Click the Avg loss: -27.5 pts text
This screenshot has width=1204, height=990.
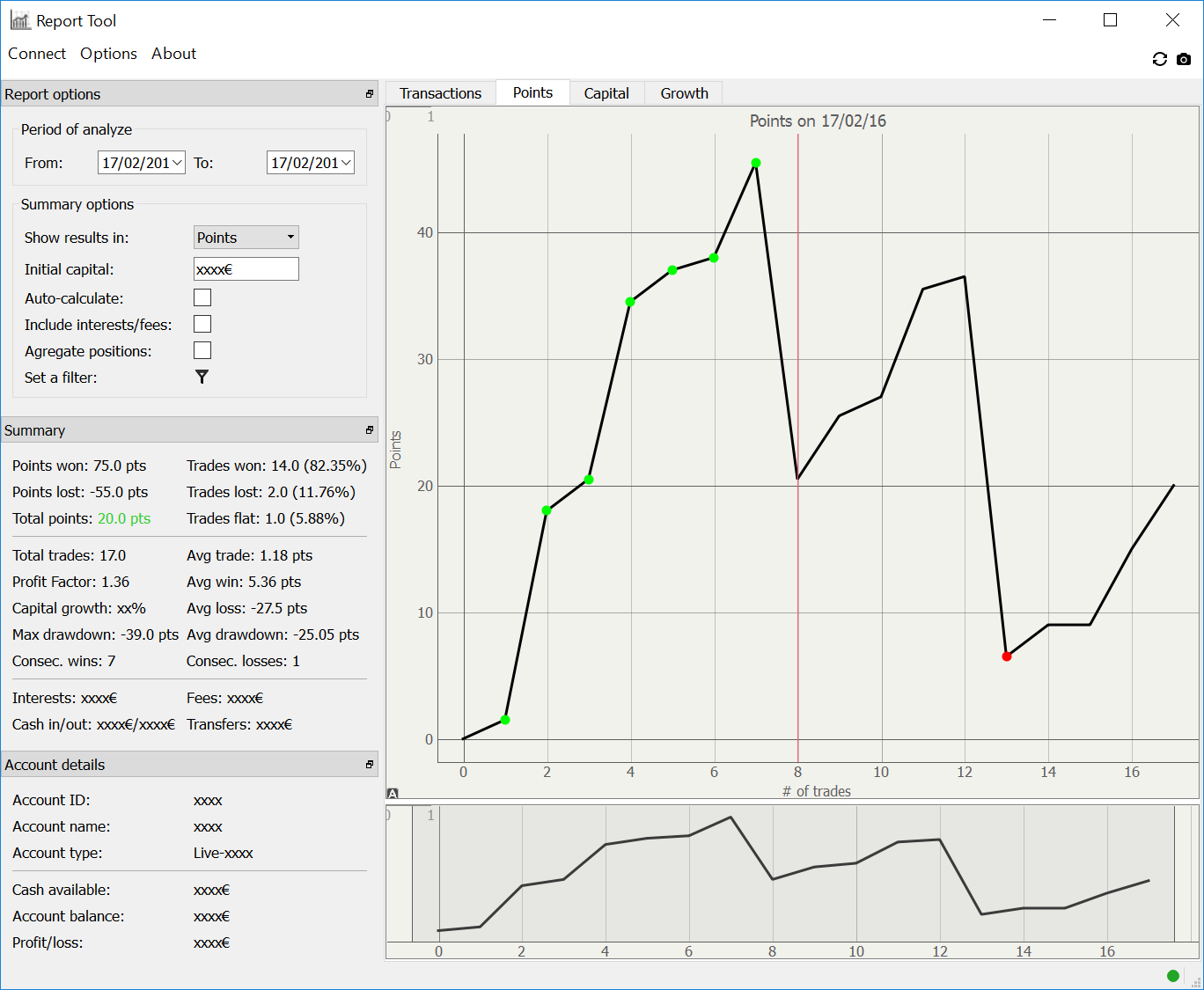[247, 608]
